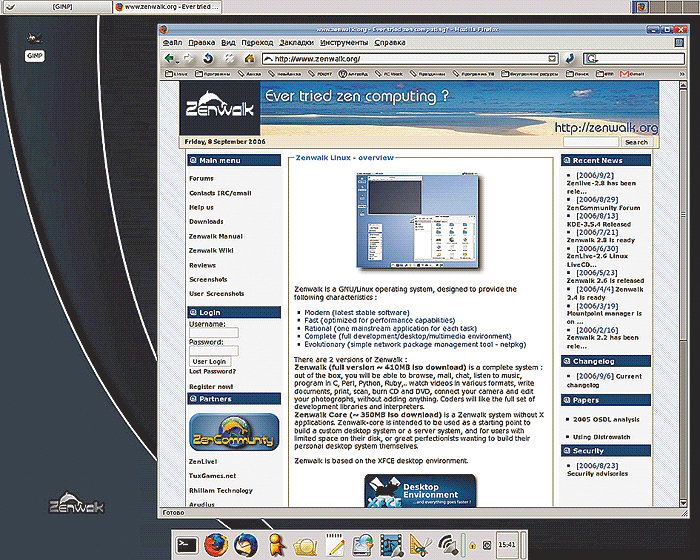Open the disk and network tool panel icon

(362, 545)
